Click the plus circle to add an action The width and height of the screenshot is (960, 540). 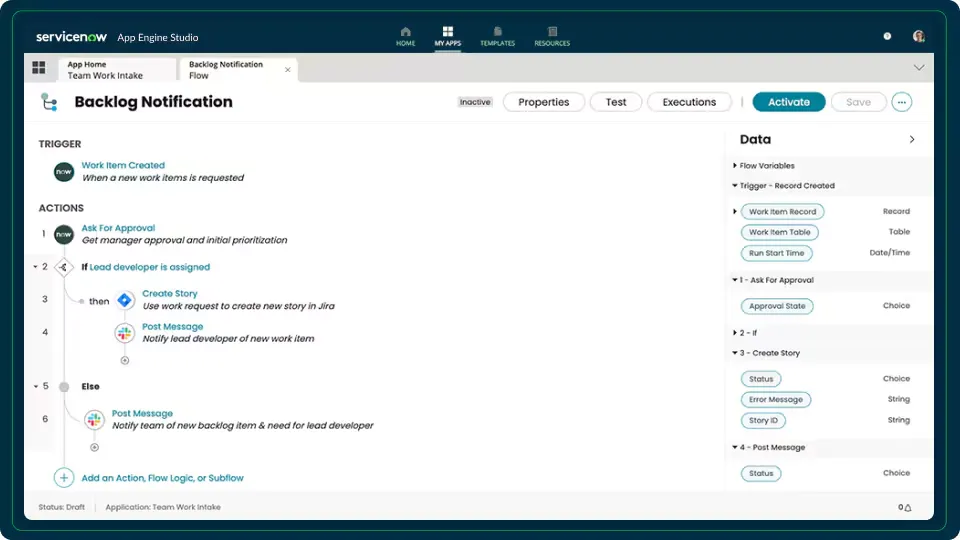[x=64, y=478]
